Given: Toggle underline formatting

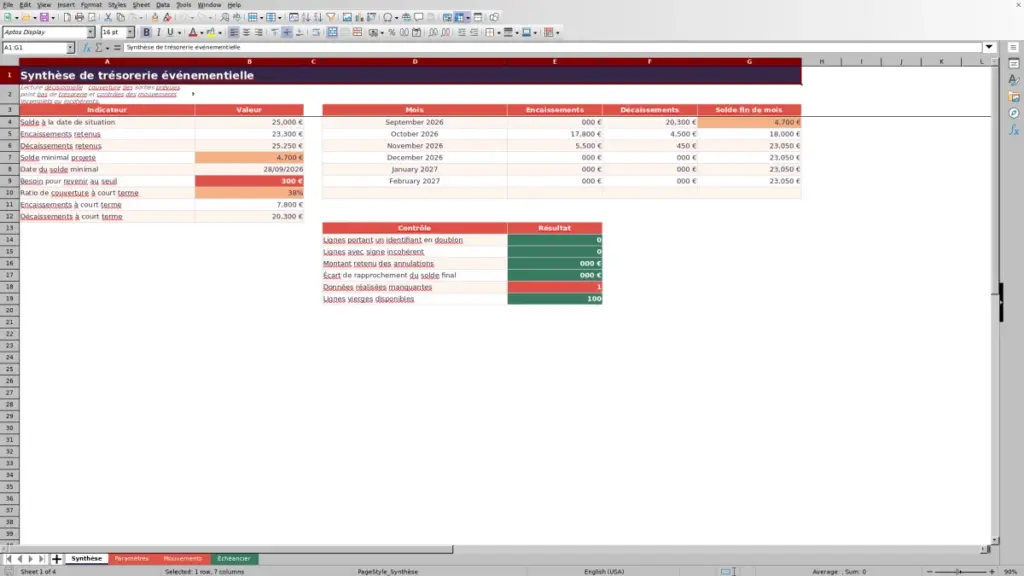Looking at the screenshot, I should [x=170, y=32].
